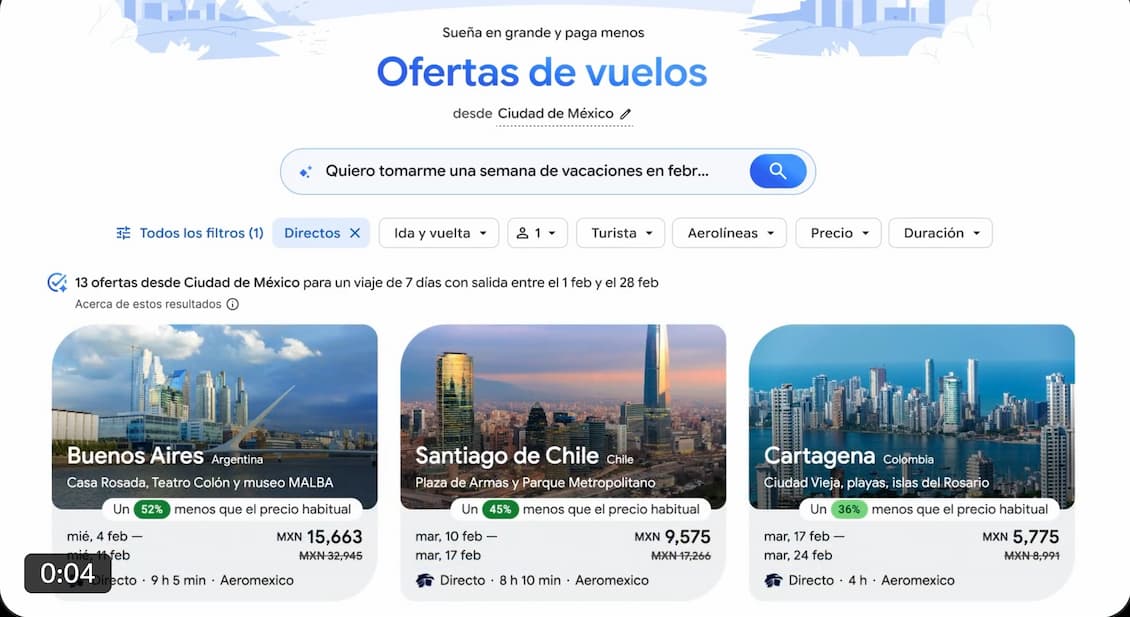1130x617 pixels.
Task: Open the passenger count dropdown
Action: pyautogui.click(x=538, y=233)
